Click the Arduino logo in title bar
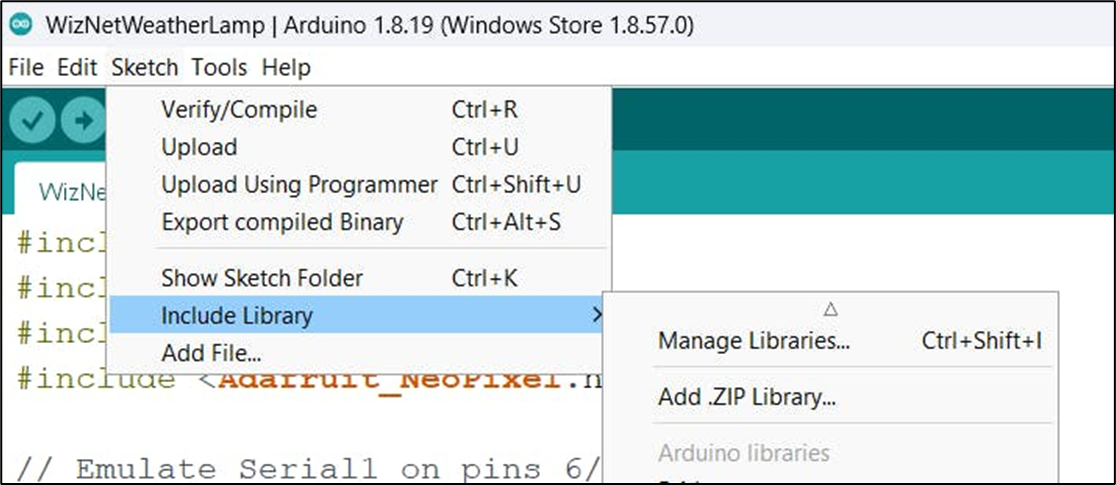Screen dimensions: 1116x485 (21, 24)
